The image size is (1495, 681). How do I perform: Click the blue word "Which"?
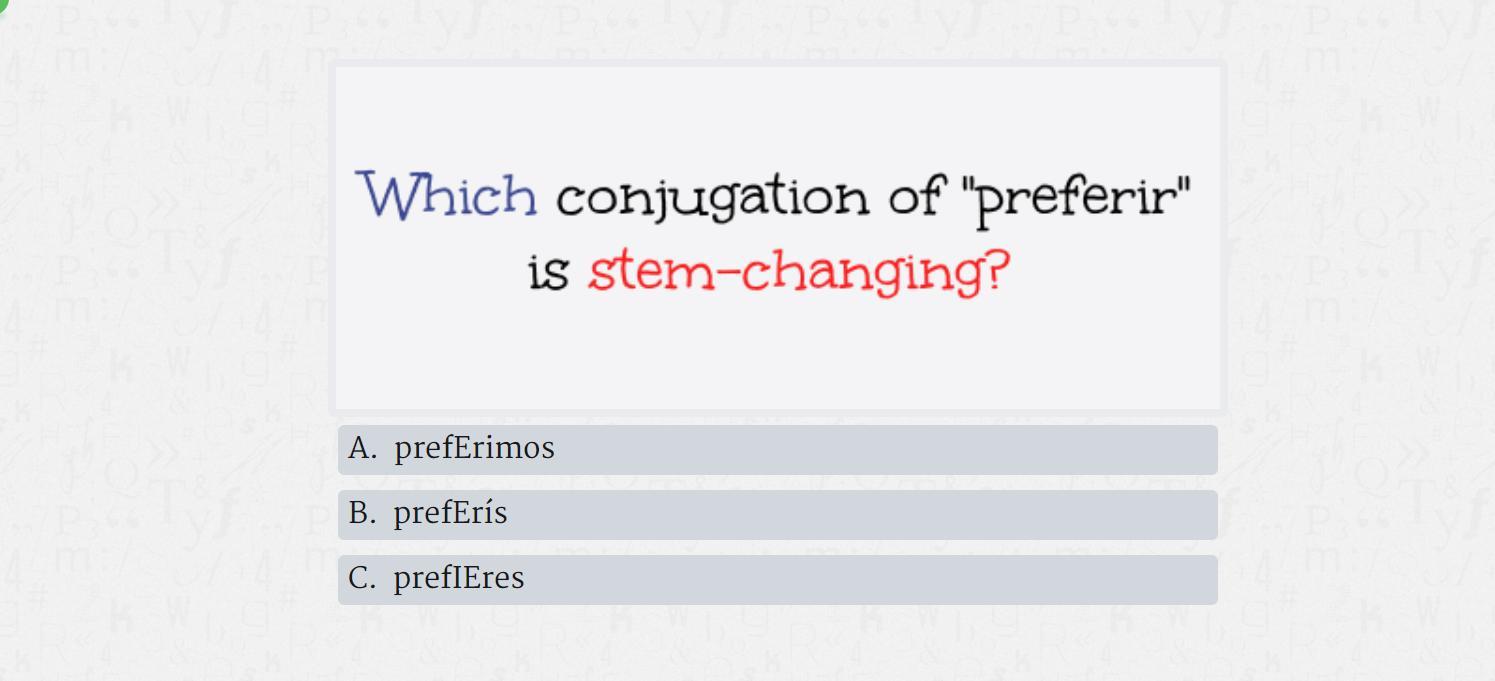coord(448,195)
